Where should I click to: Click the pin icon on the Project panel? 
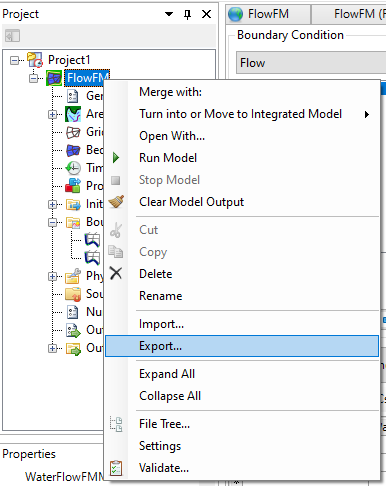click(188, 14)
